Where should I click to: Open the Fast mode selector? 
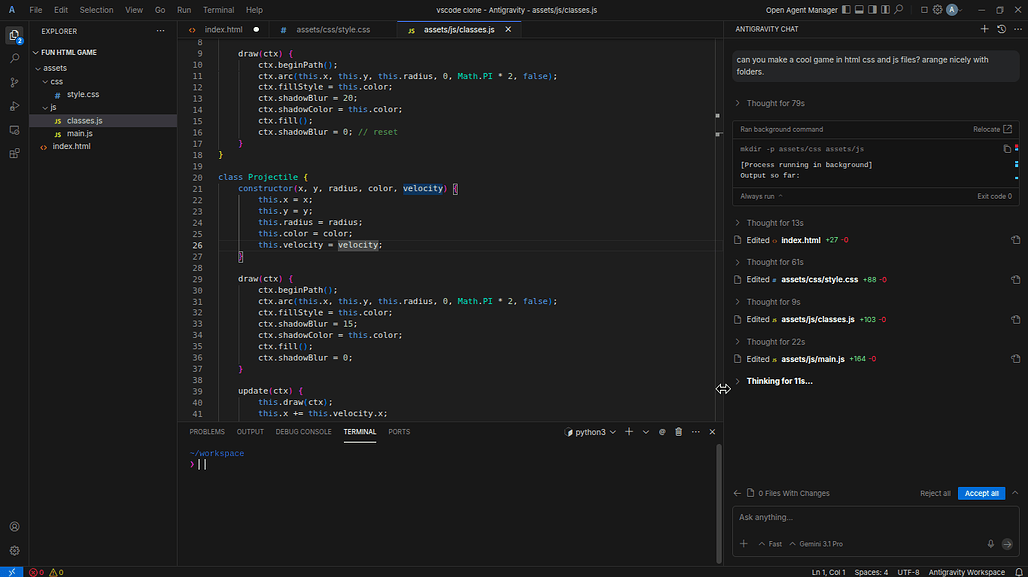click(770, 544)
